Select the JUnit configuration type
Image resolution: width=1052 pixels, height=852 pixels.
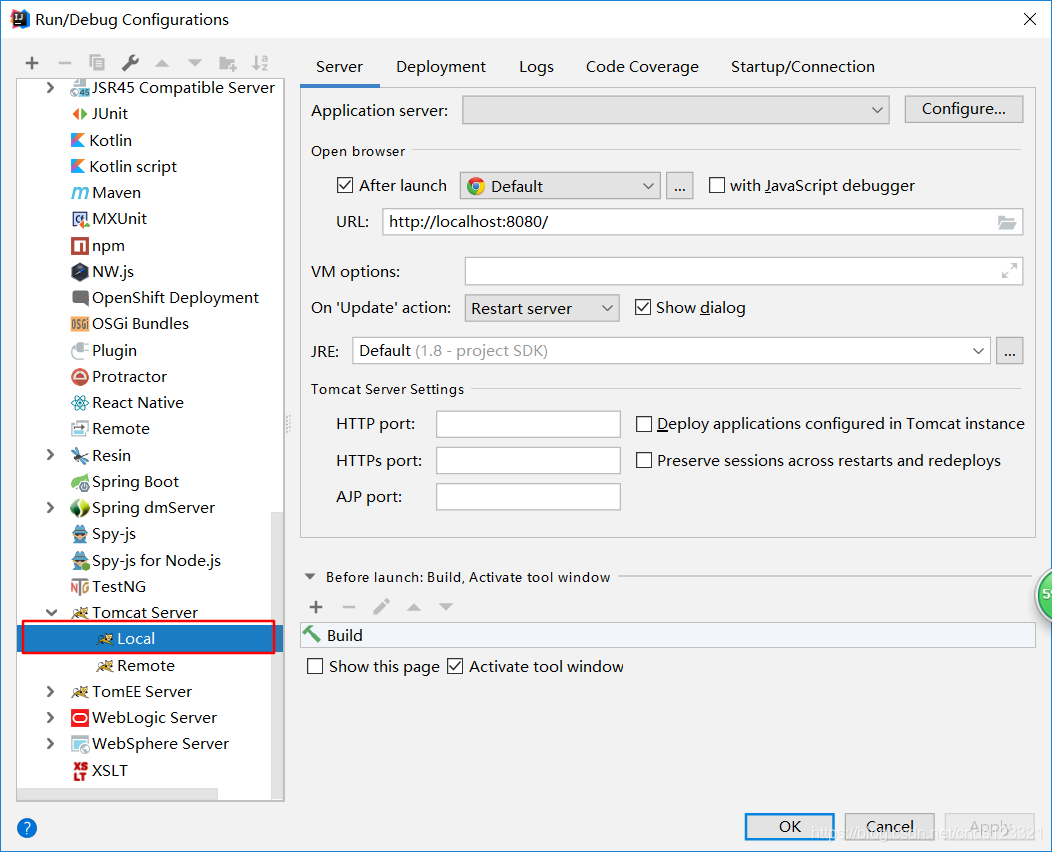click(x=99, y=113)
